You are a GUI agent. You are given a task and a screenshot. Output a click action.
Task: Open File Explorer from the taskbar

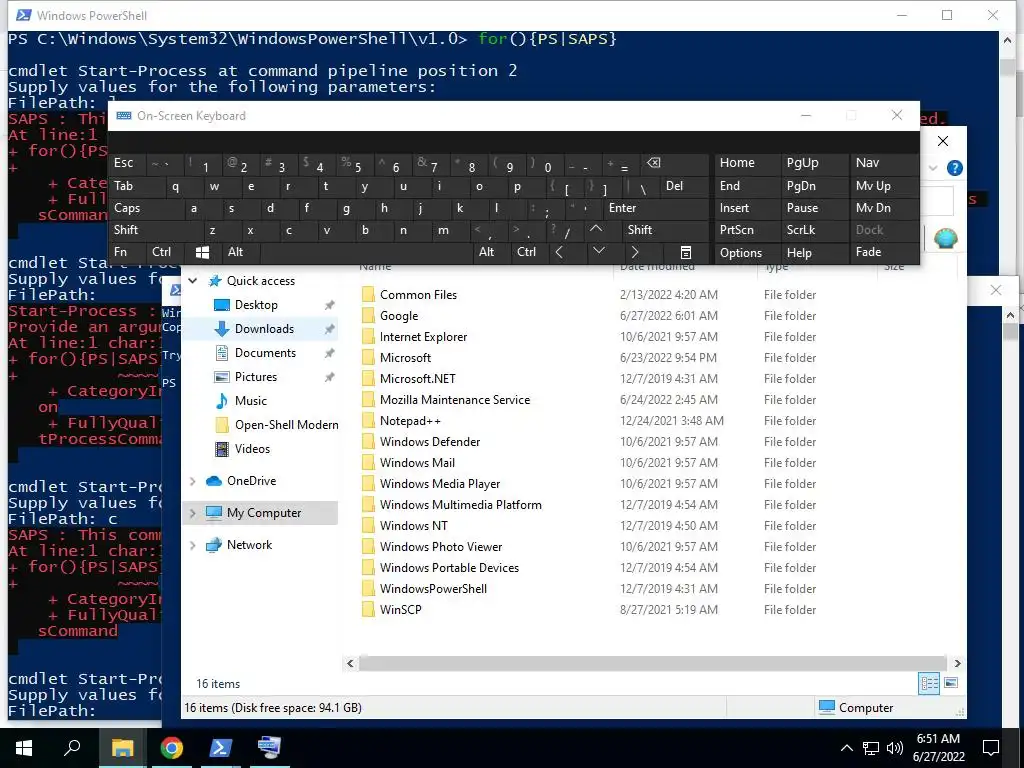point(122,748)
